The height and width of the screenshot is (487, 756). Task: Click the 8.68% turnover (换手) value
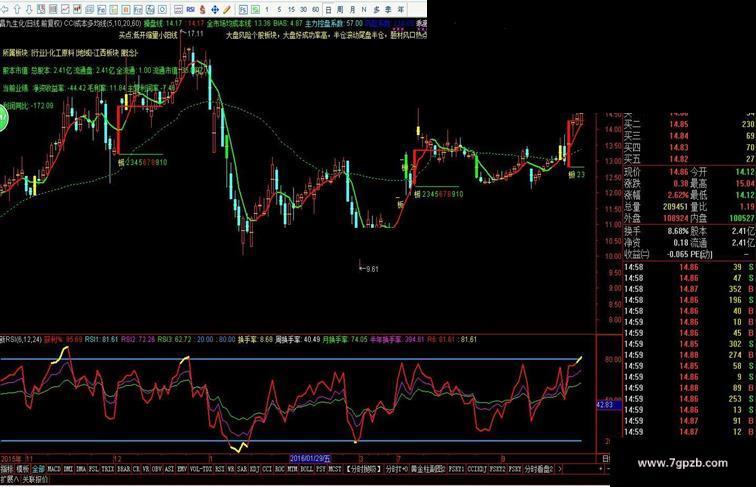(678, 231)
